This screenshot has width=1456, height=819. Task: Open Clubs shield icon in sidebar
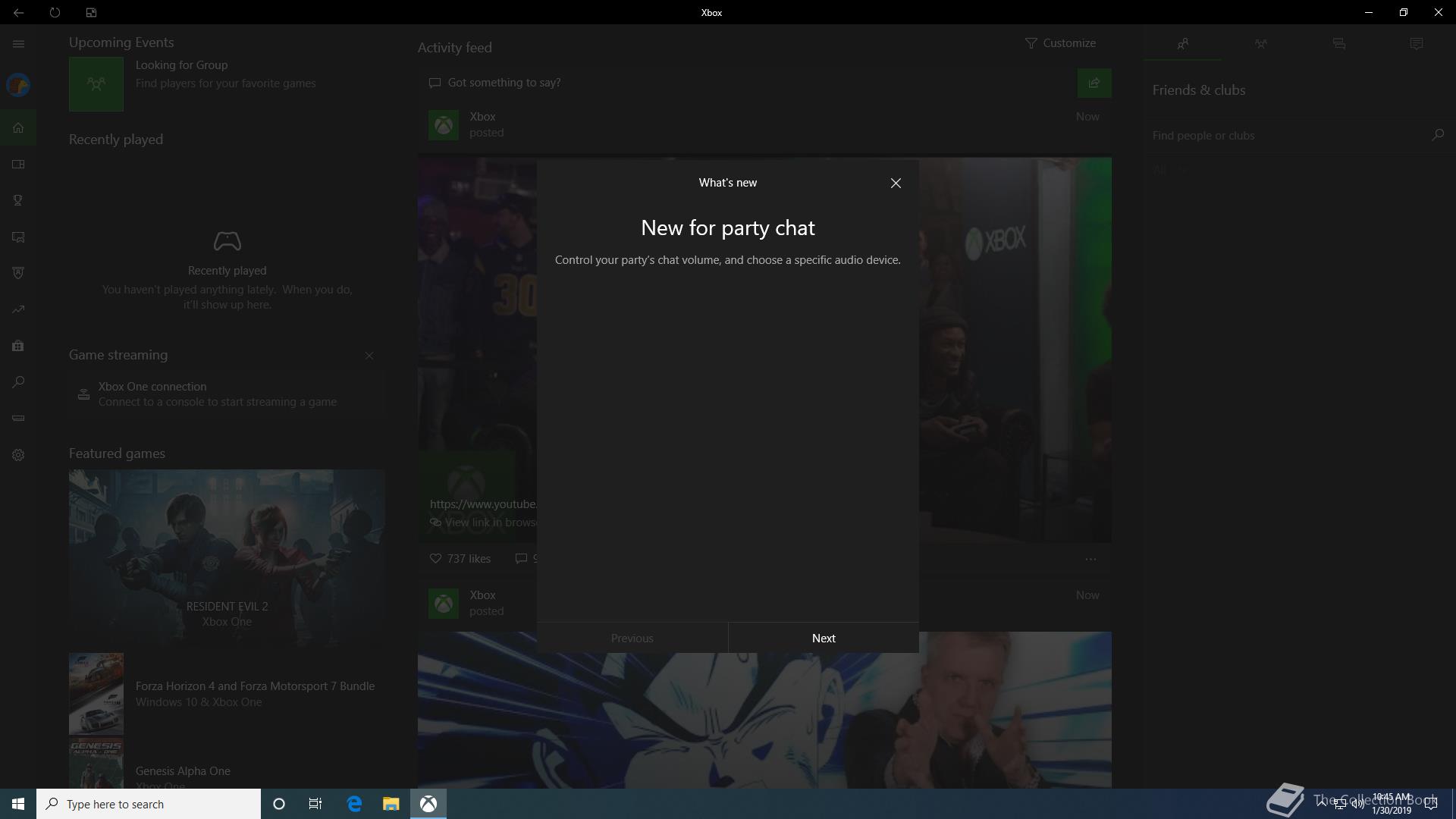(18, 273)
